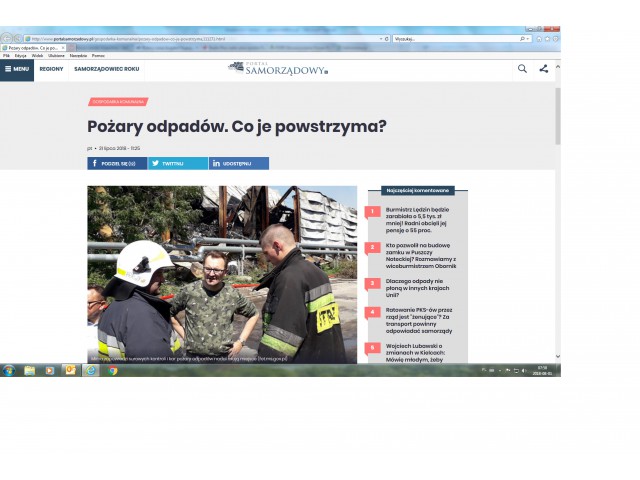Open the MENU hamburger button
640x480 pixels.
coord(17,69)
